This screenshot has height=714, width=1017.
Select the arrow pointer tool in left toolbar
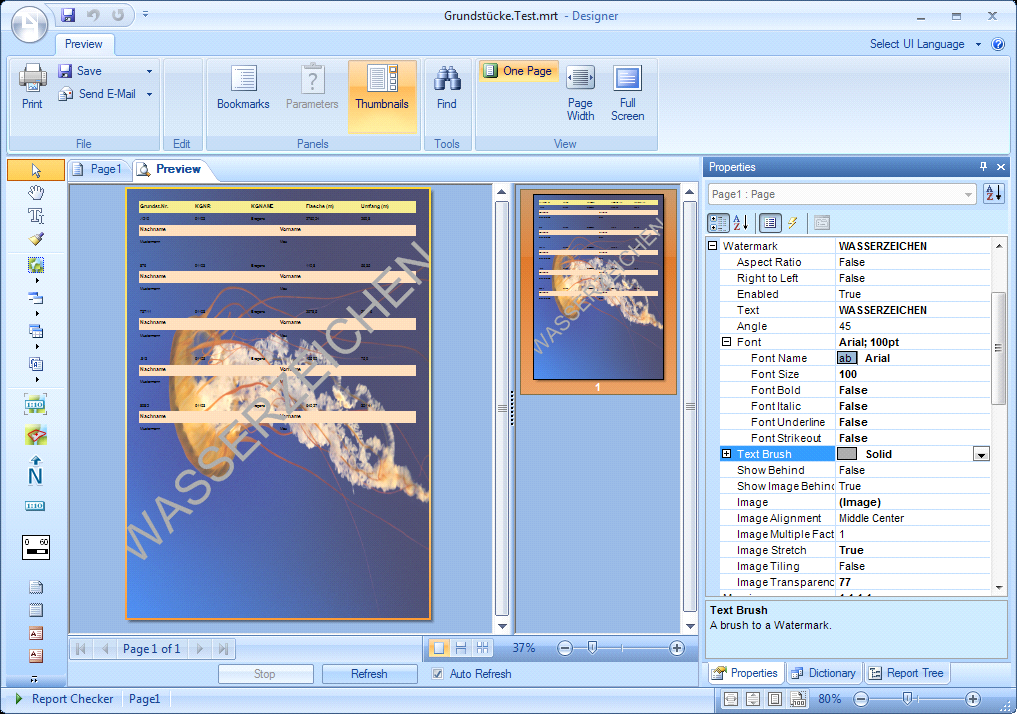(34, 170)
